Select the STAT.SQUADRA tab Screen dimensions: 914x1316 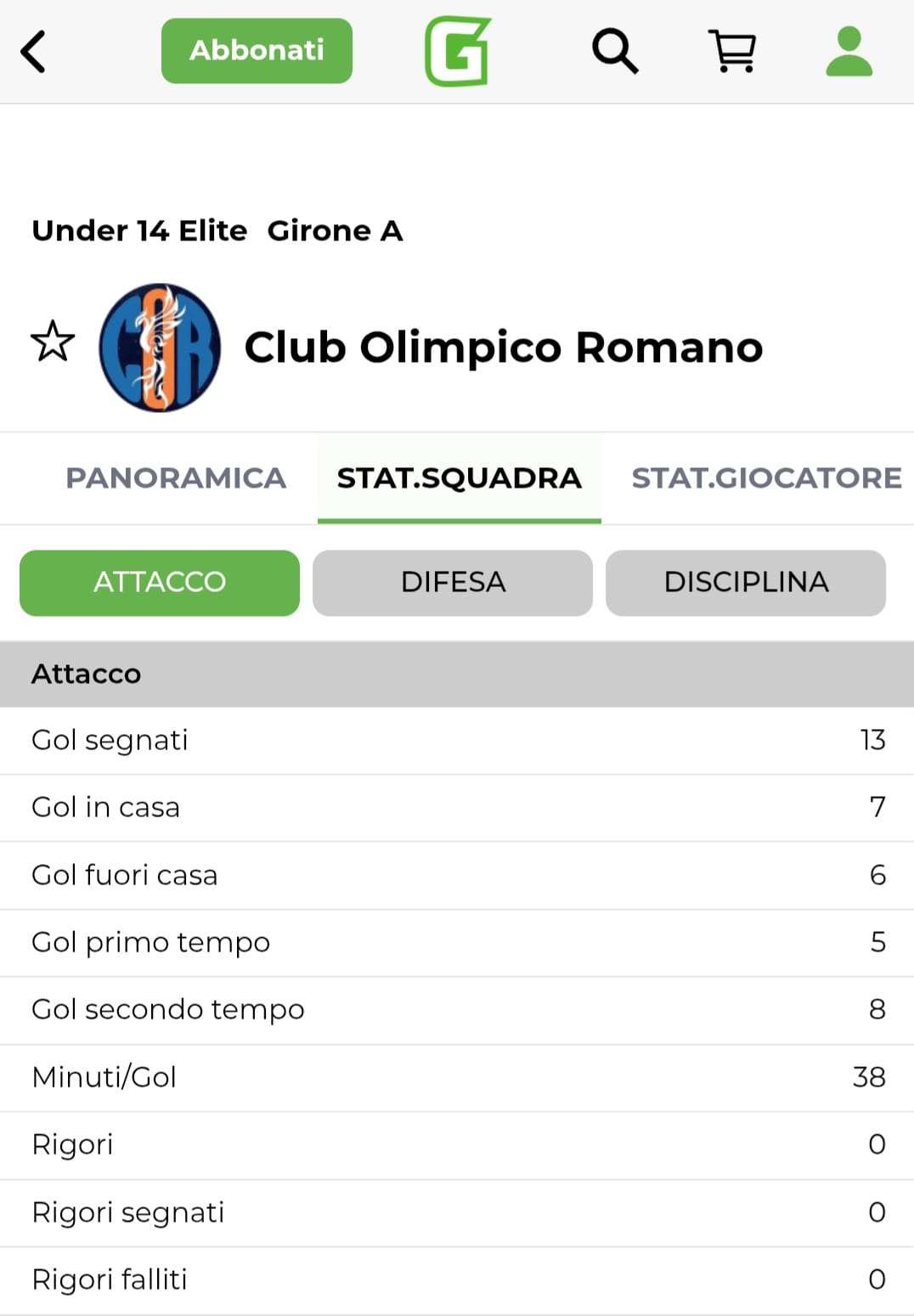coord(459,477)
